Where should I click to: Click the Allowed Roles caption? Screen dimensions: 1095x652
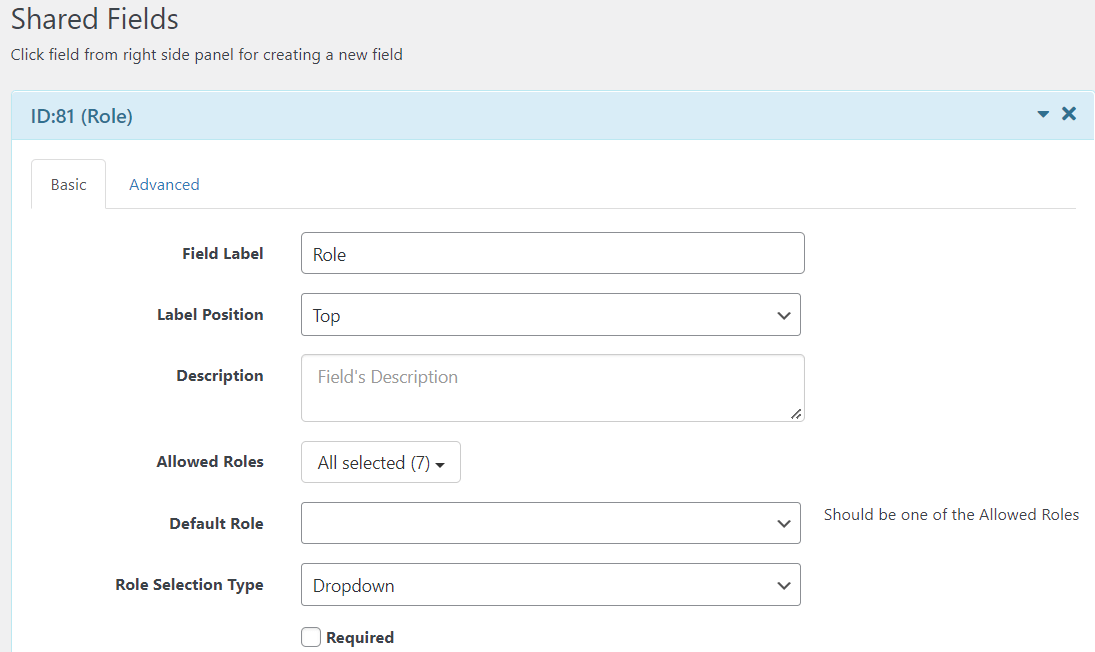pyautogui.click(x=210, y=461)
